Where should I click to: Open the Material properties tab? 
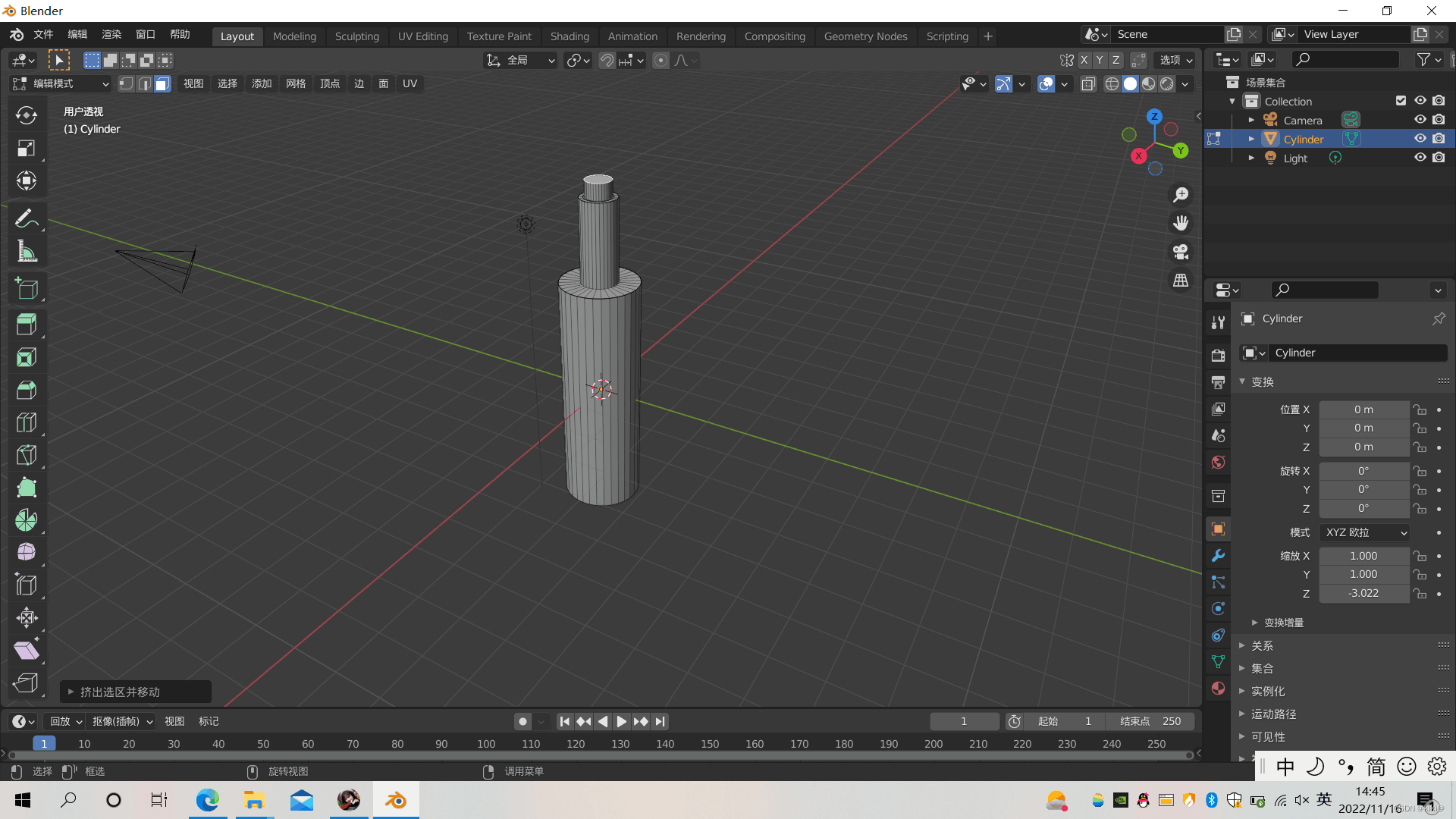[1219, 689]
